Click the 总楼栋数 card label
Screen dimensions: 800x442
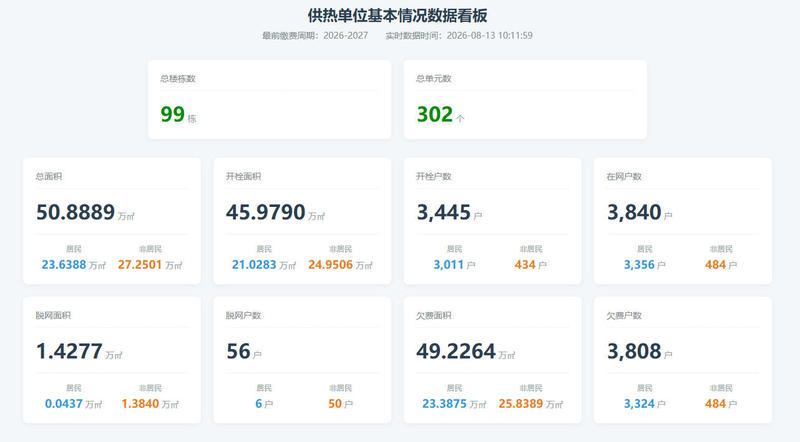178,79
